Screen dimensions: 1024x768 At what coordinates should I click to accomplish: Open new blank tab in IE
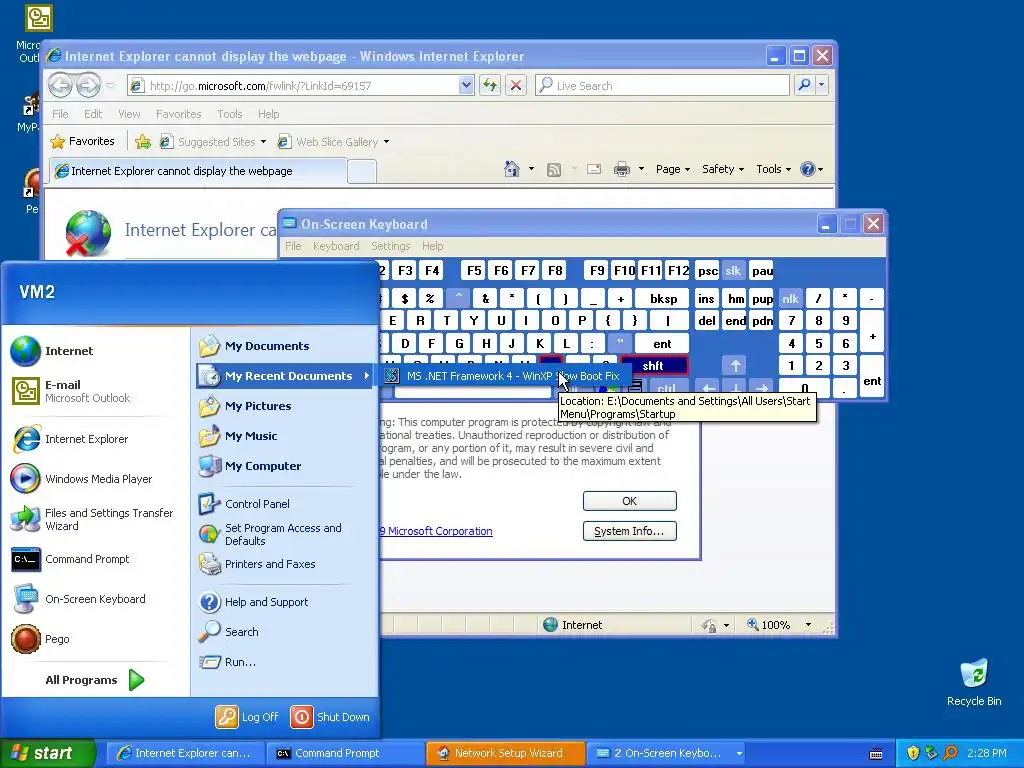coord(362,171)
